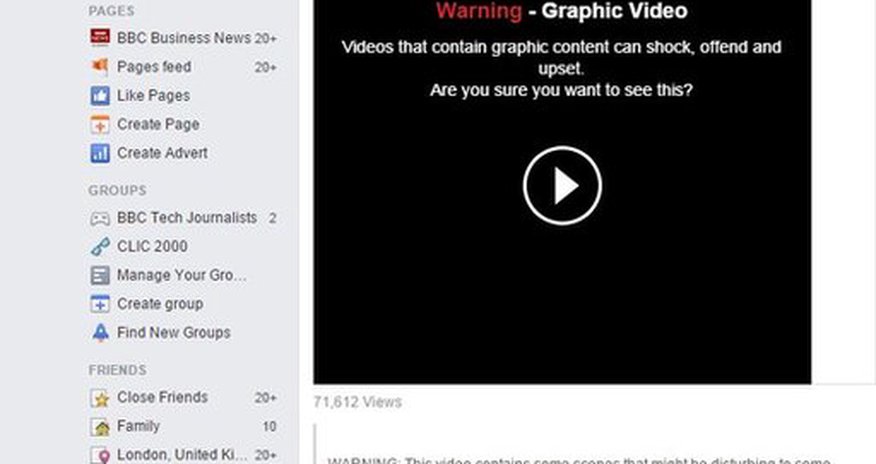Open Manage Your Groups link
The image size is (876, 464).
pyautogui.click(x=182, y=275)
